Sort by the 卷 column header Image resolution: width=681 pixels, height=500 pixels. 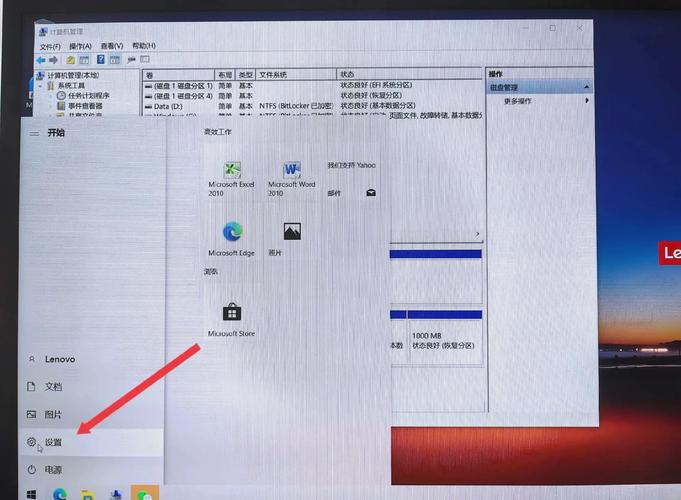179,75
